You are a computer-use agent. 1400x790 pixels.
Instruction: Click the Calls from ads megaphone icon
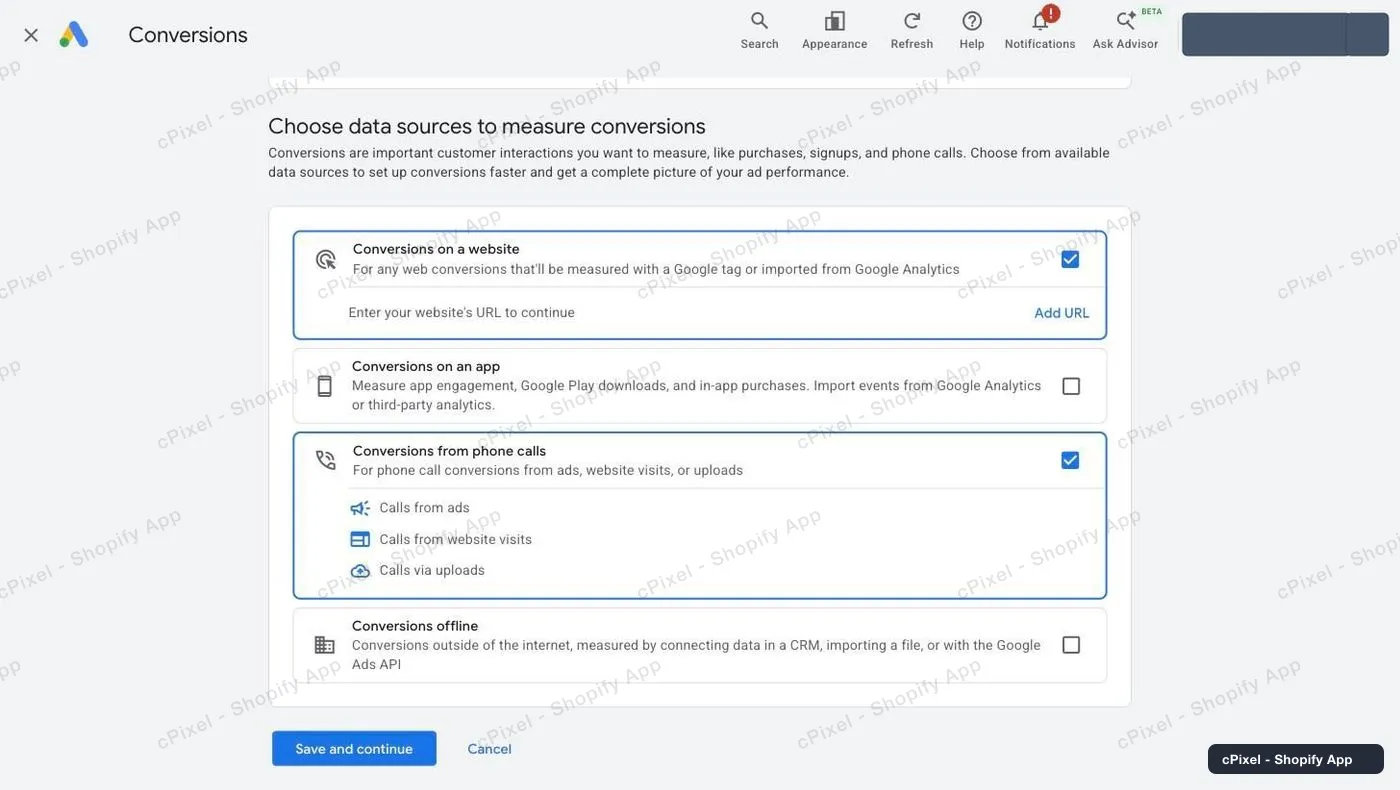[360, 508]
